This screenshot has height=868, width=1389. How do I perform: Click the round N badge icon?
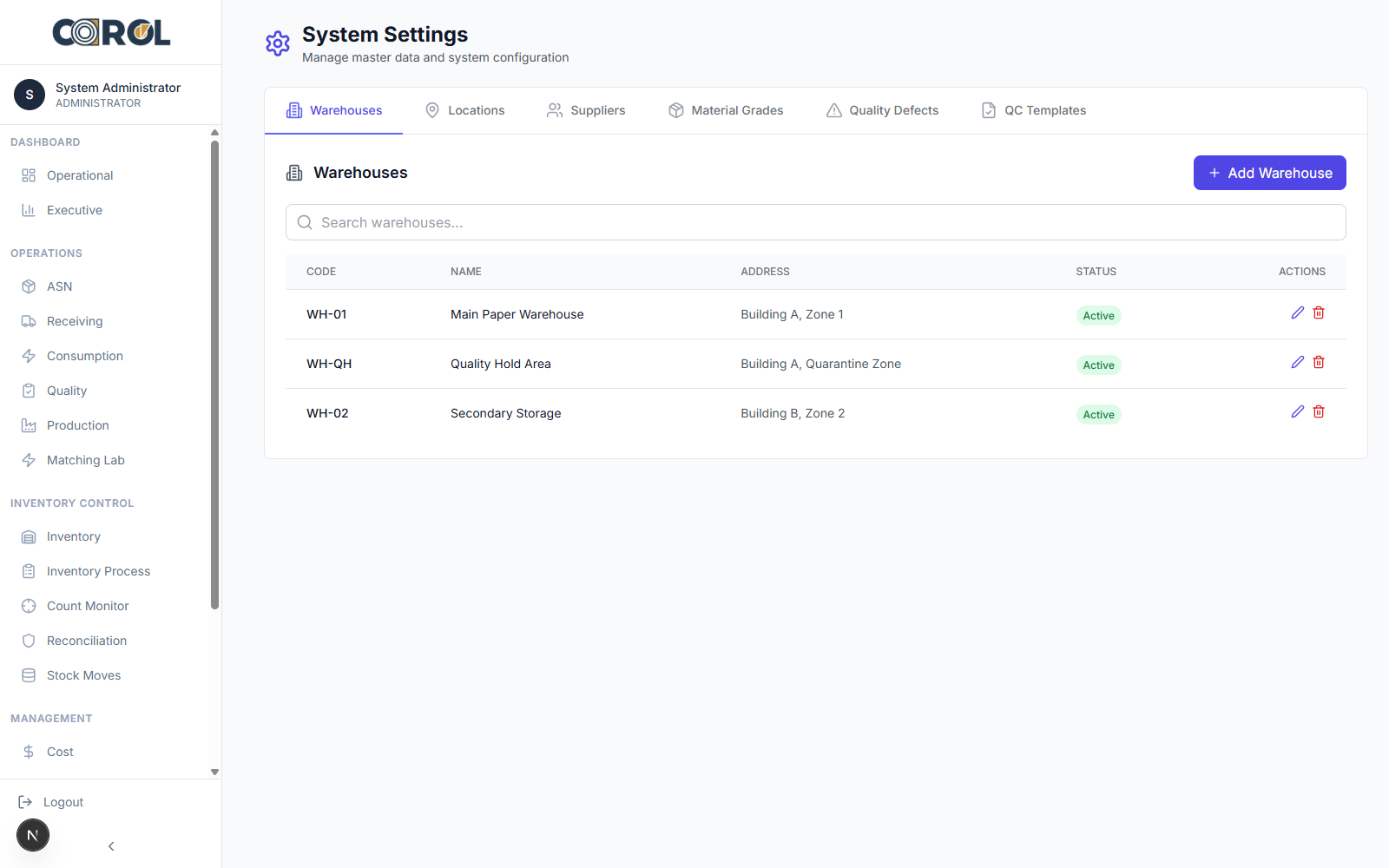pos(33,835)
